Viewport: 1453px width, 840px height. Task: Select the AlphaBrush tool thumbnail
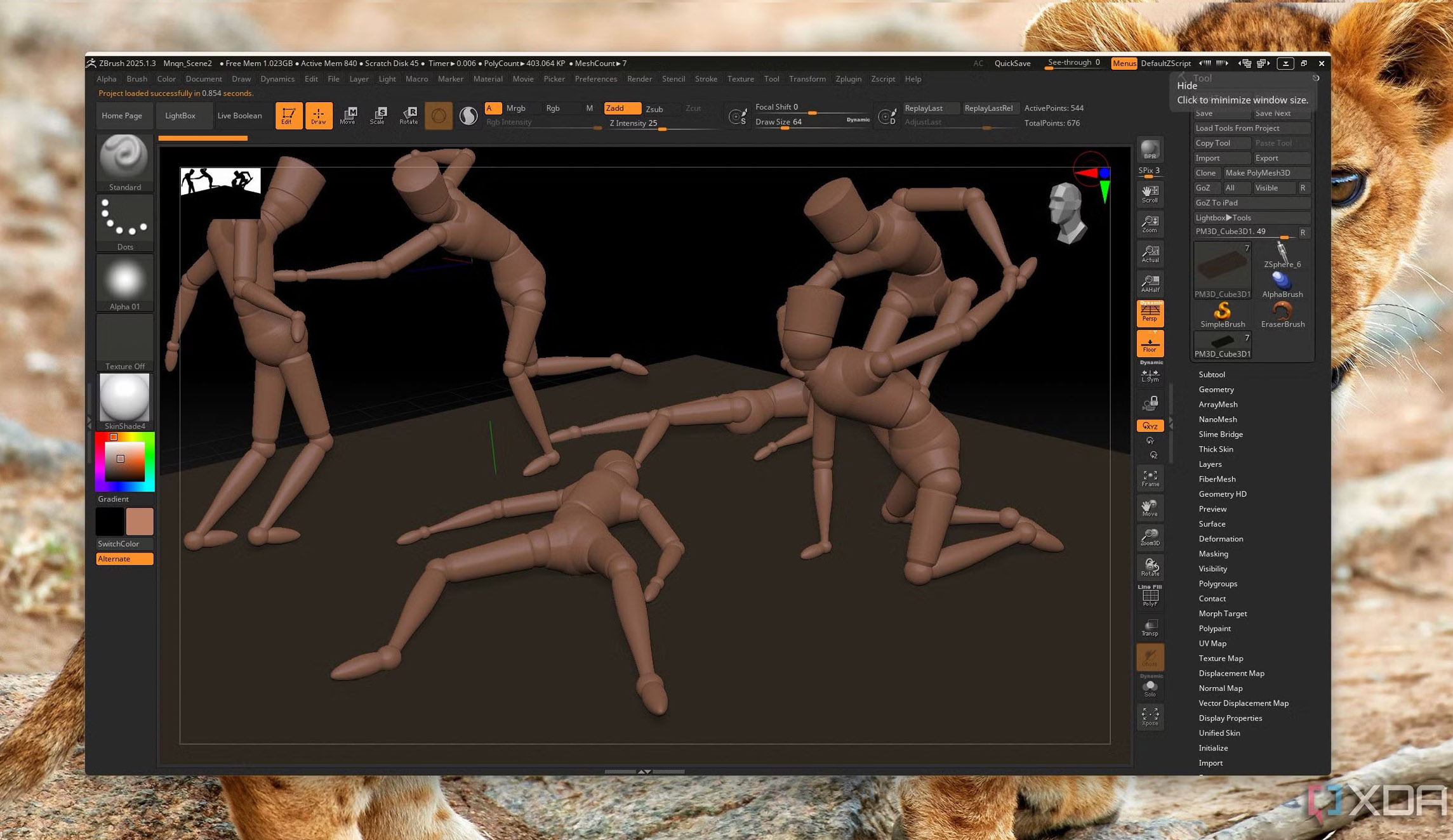(1282, 285)
